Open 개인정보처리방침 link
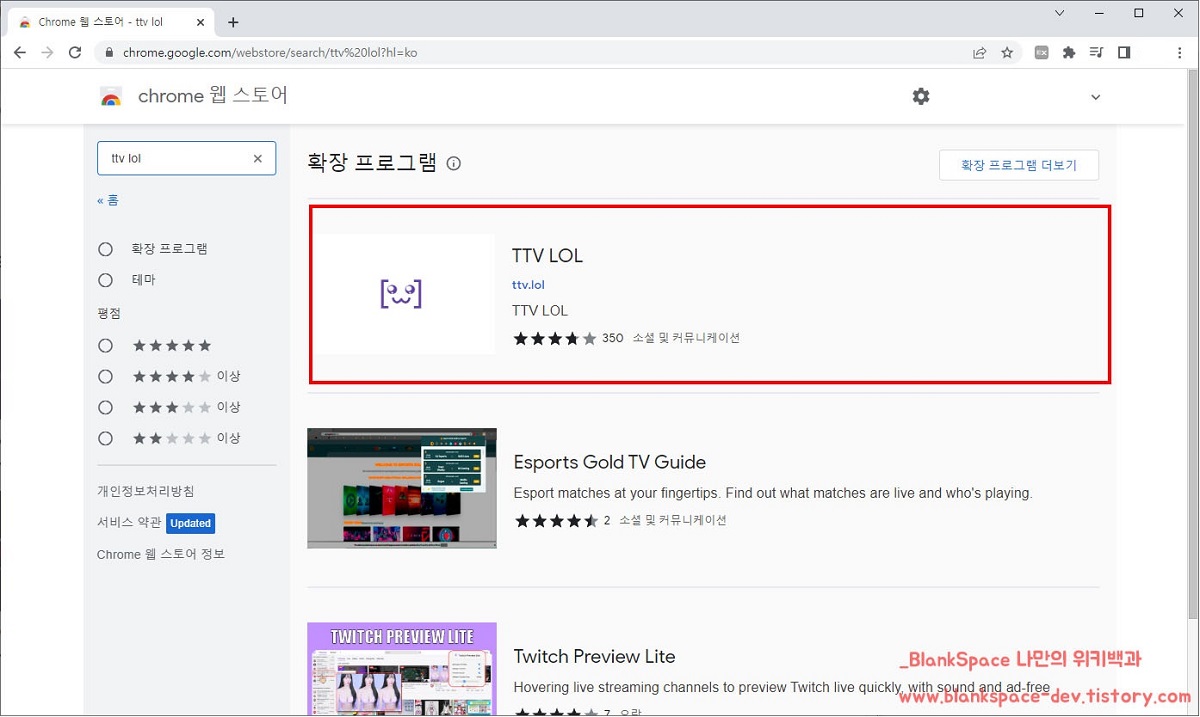This screenshot has width=1200, height=717. 146,491
